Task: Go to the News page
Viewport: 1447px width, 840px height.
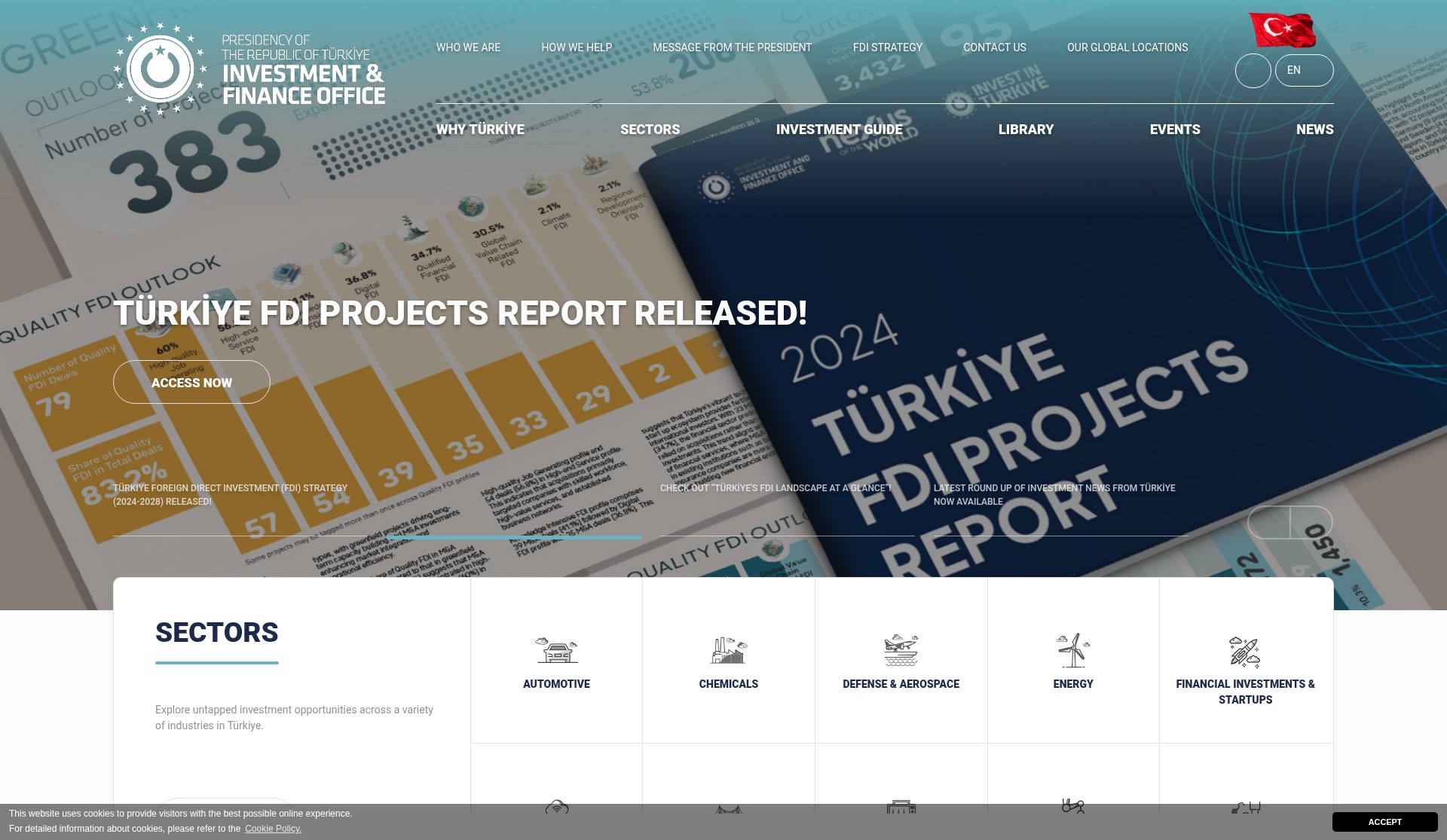Action: tap(1314, 130)
